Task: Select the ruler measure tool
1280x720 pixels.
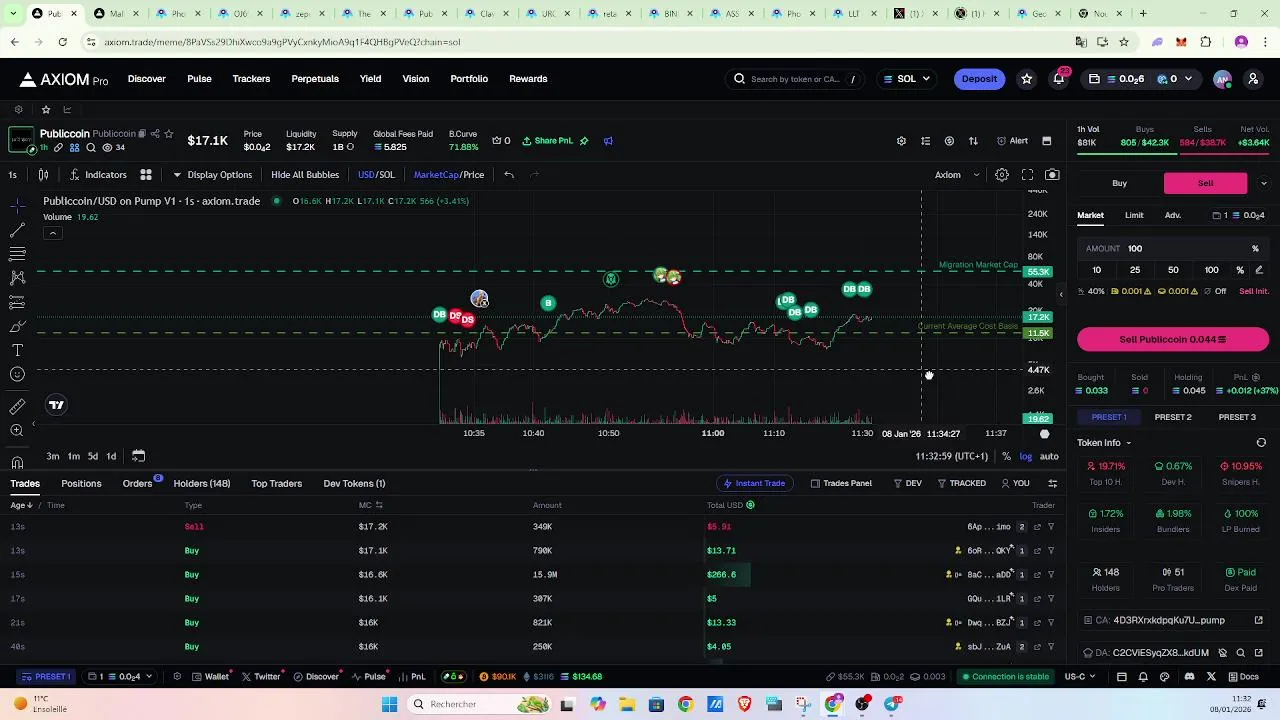Action: tap(17, 406)
